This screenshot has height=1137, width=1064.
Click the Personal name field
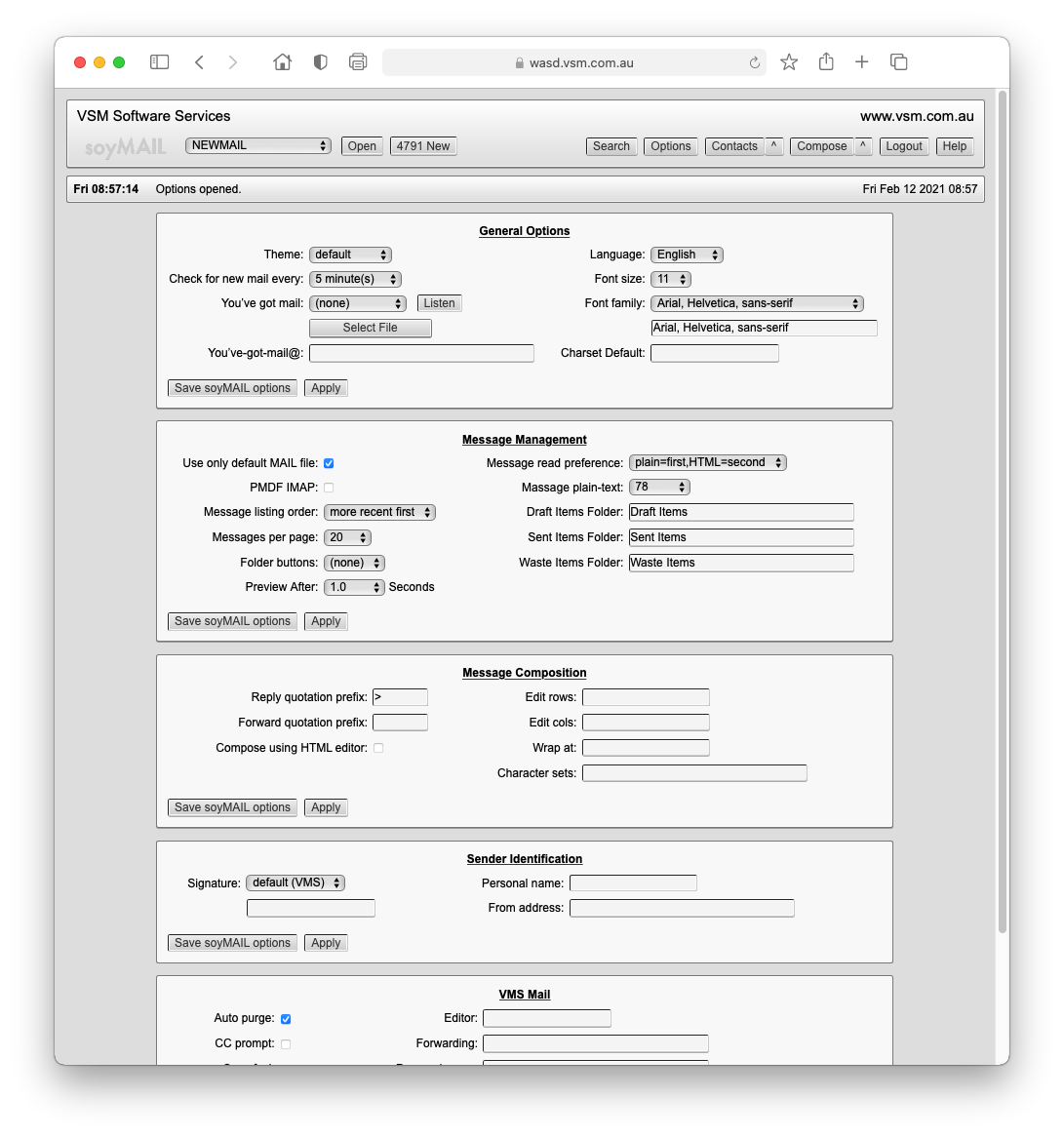point(633,883)
